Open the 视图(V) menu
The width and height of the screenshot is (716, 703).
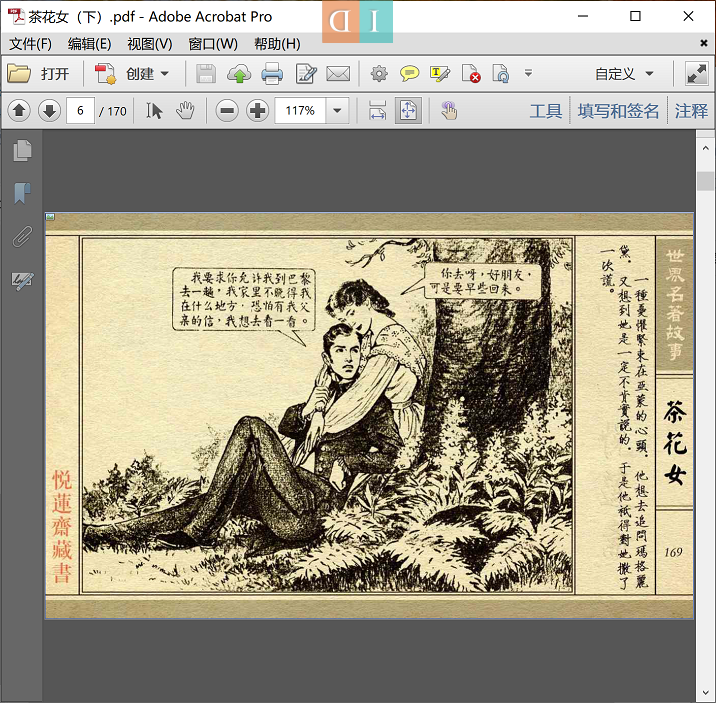[150, 44]
